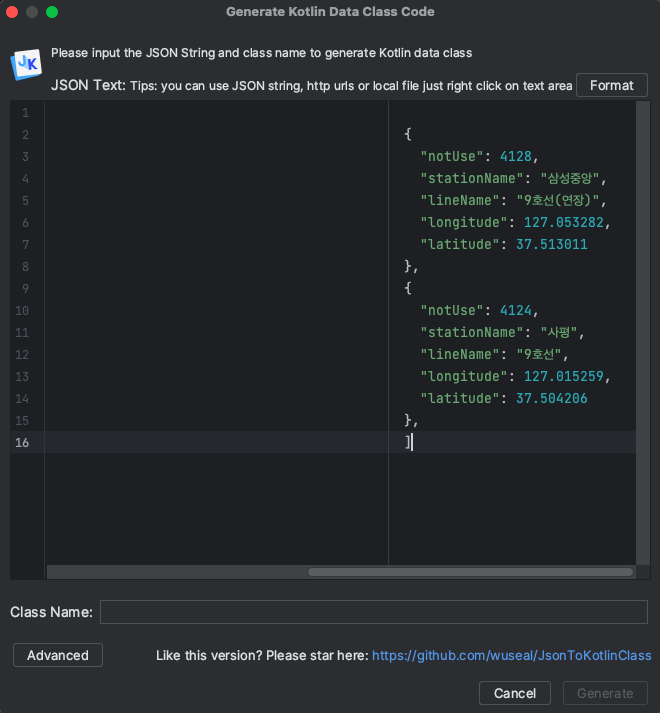Click the "JSON Text:" label
Image resolution: width=660 pixels, height=713 pixels.
pyautogui.click(x=88, y=85)
